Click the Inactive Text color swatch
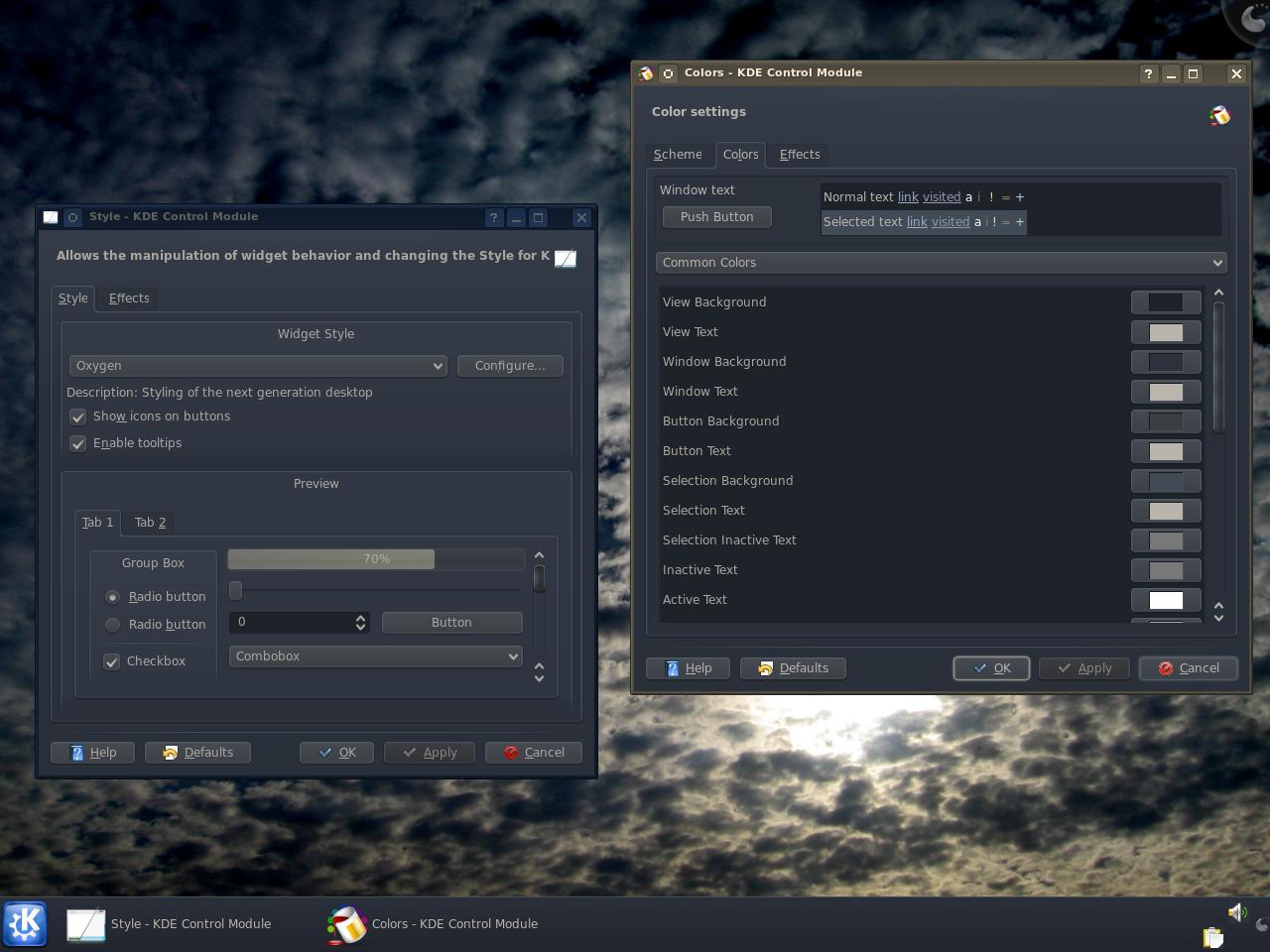The image size is (1270, 952). point(1166,570)
